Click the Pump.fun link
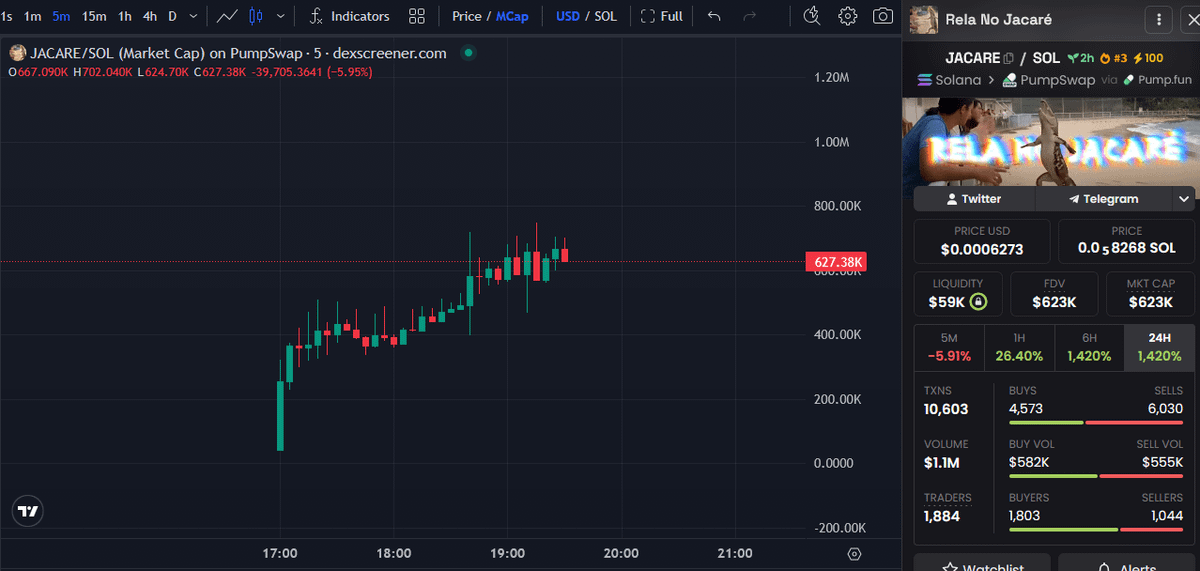This screenshot has width=1200, height=571. pyautogui.click(x=1156, y=80)
